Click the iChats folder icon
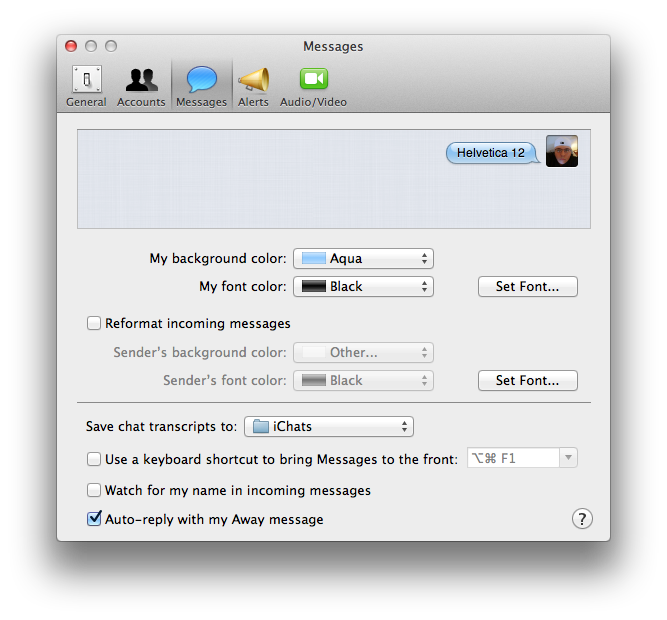 261,426
